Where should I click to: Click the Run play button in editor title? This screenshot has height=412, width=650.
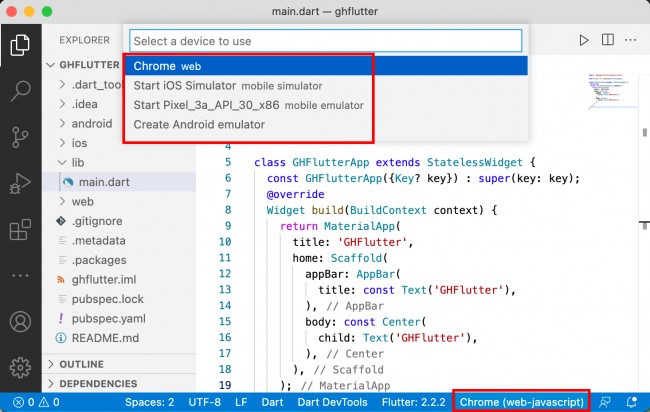pos(585,40)
